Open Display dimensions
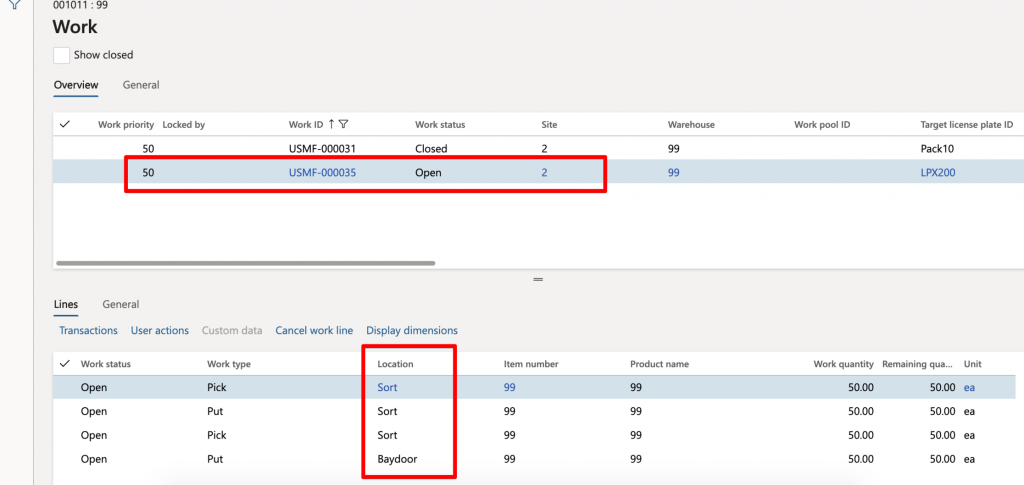This screenshot has width=1024, height=485. tap(412, 330)
